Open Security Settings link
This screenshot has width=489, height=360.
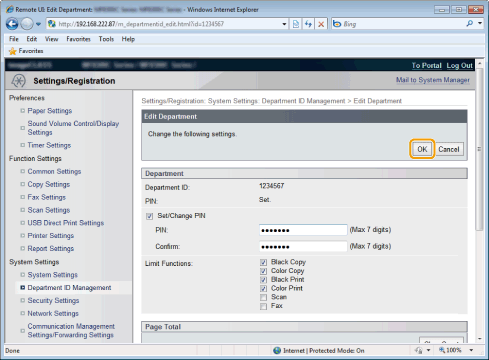(x=53, y=300)
